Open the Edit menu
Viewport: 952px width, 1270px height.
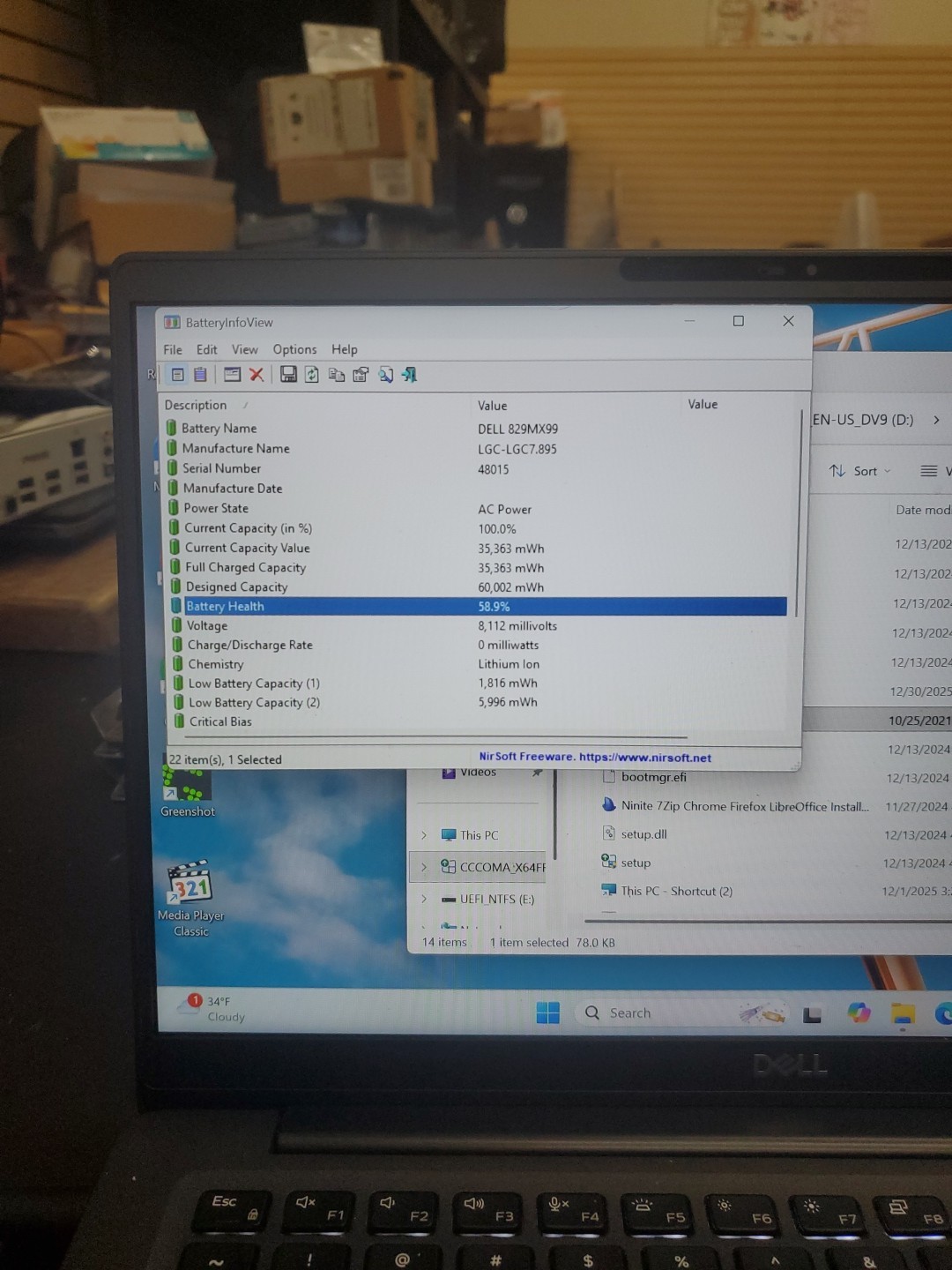pos(206,349)
